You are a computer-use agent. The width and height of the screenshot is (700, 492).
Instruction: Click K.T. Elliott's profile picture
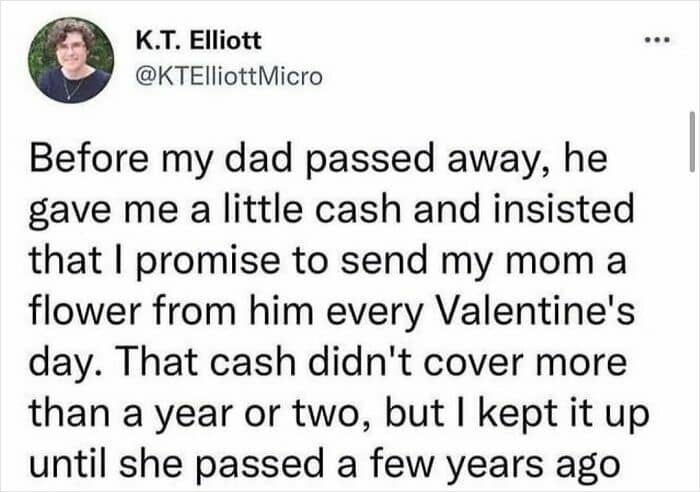pos(71,59)
